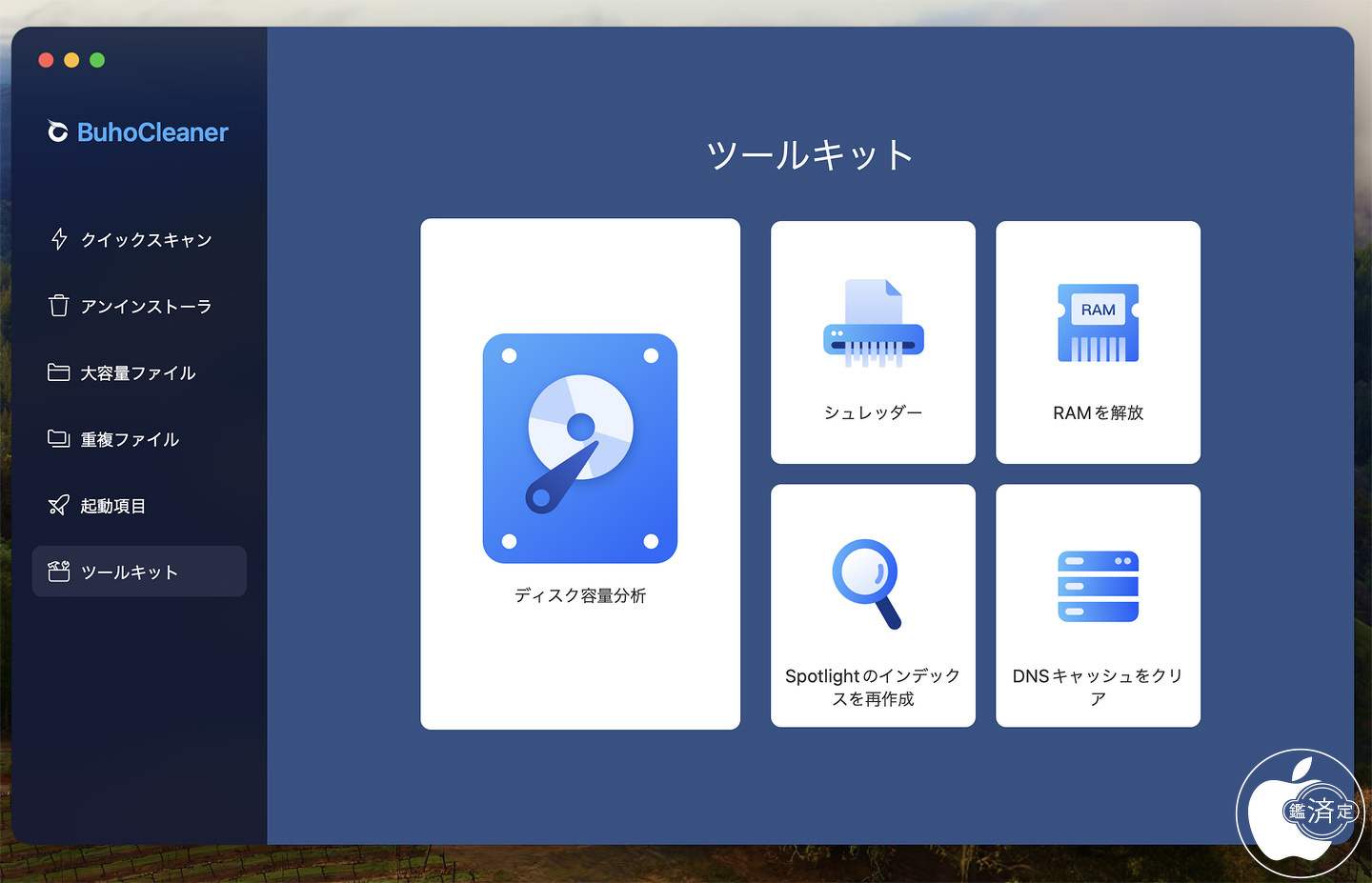1372x883 pixels.
Task: Click the BuhoCleaner logo
Action: (138, 131)
